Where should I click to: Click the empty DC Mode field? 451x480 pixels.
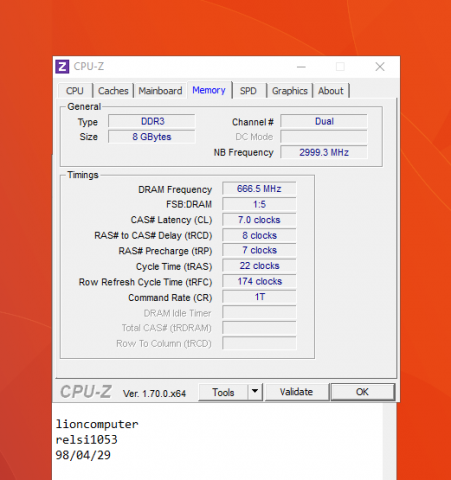[x=324, y=137]
